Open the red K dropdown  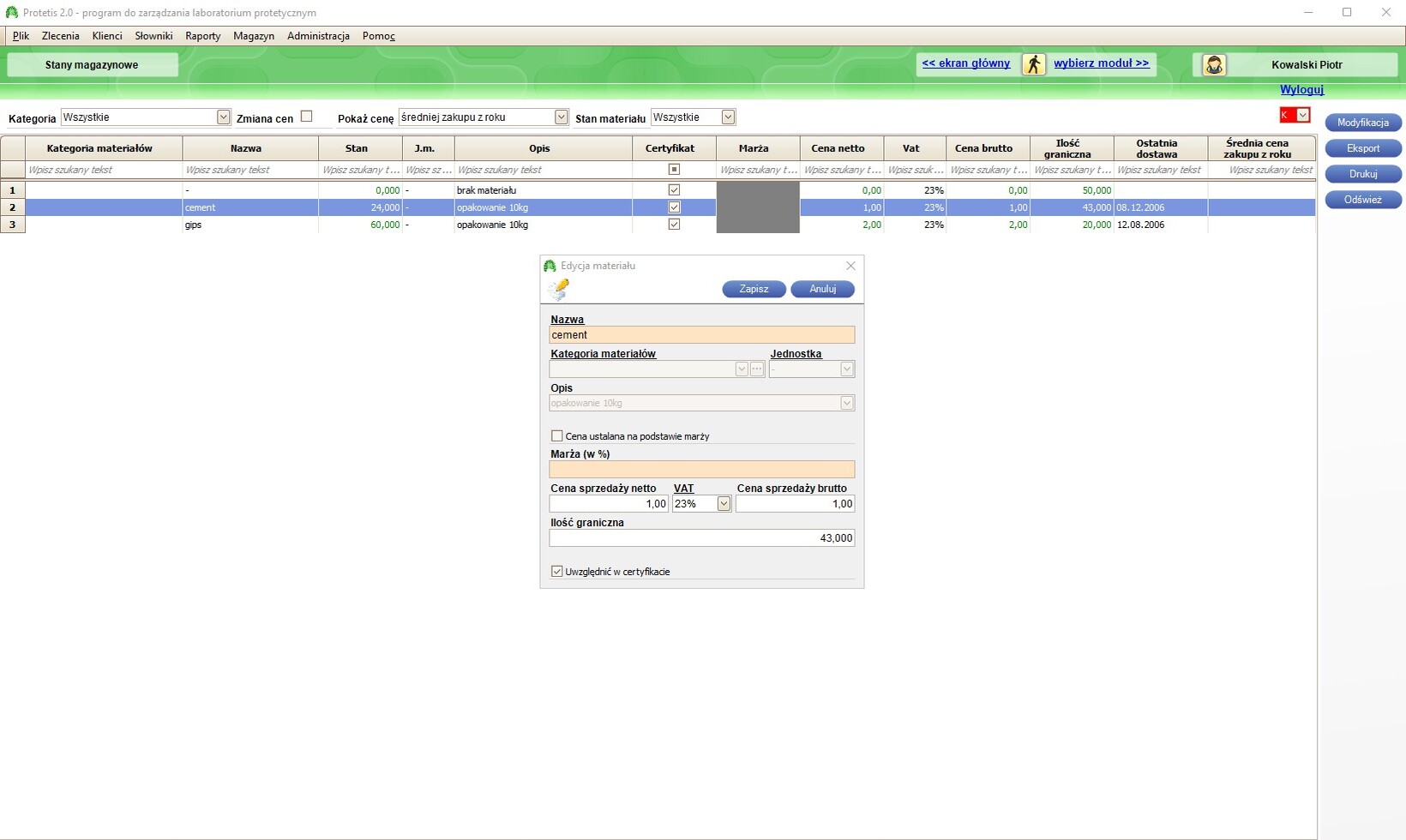click(1303, 115)
